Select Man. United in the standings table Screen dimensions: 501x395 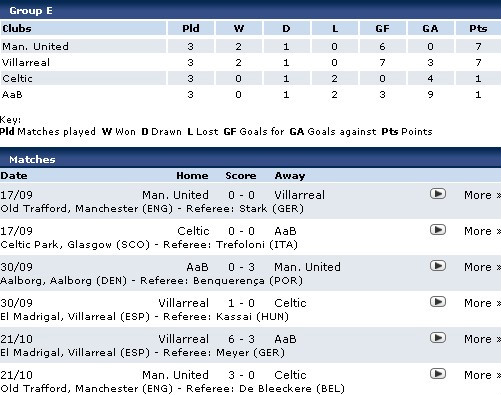(35, 46)
